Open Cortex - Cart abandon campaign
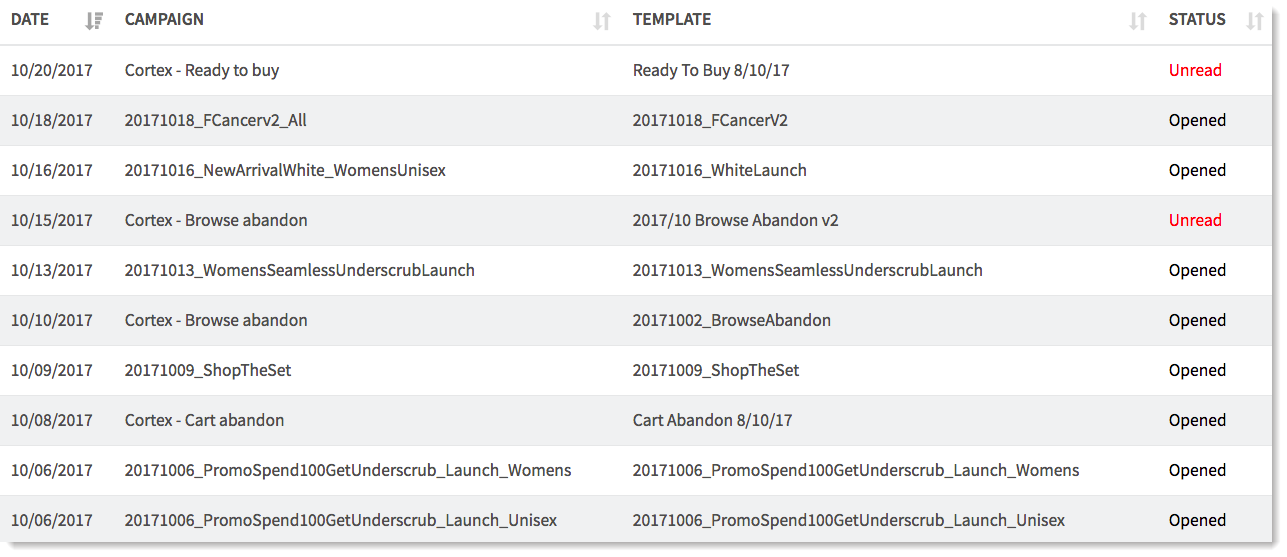 (204, 421)
